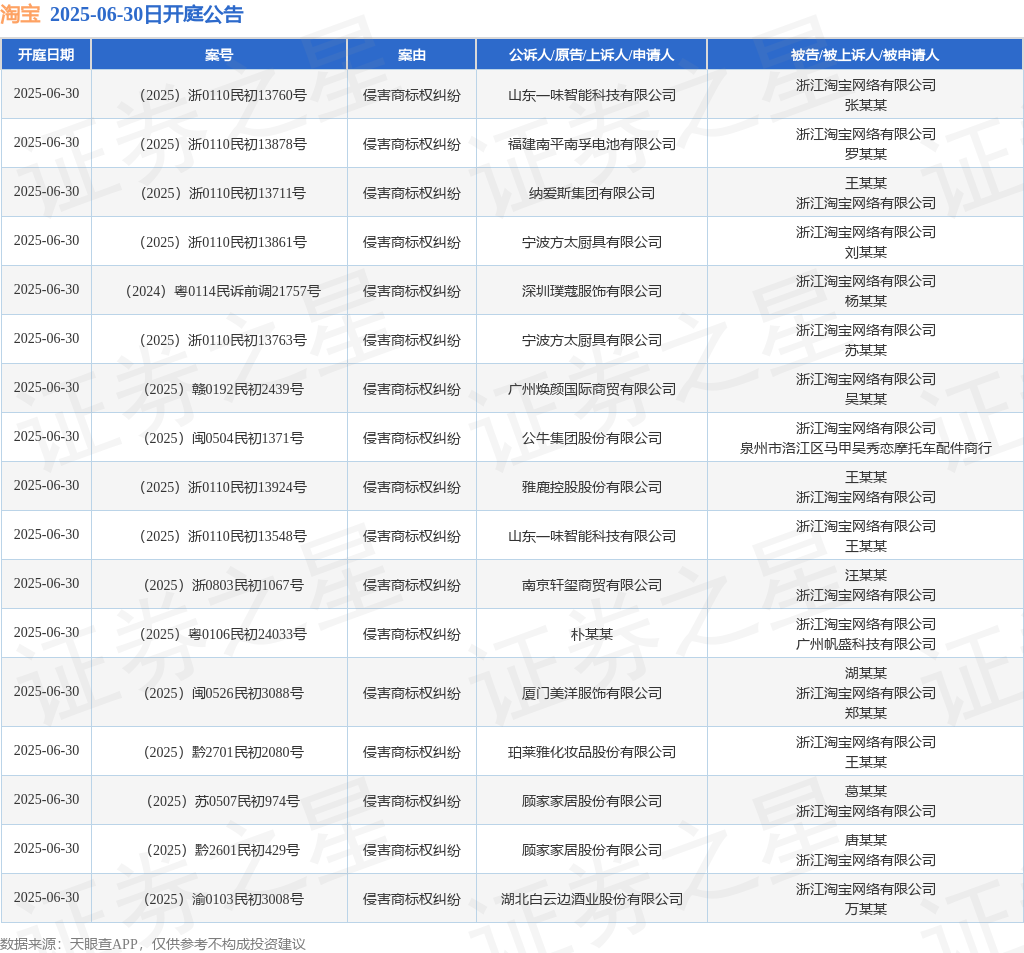Click defendant 唐某某

pos(865,840)
